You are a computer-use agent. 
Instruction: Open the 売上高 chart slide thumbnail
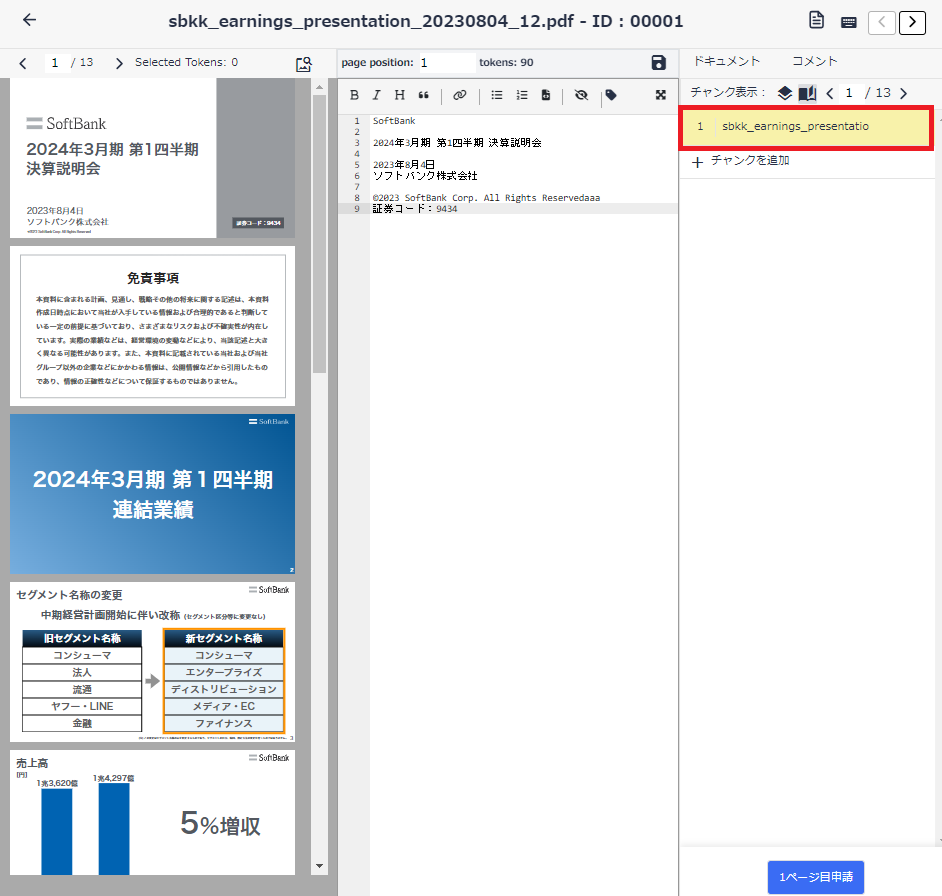pos(153,812)
